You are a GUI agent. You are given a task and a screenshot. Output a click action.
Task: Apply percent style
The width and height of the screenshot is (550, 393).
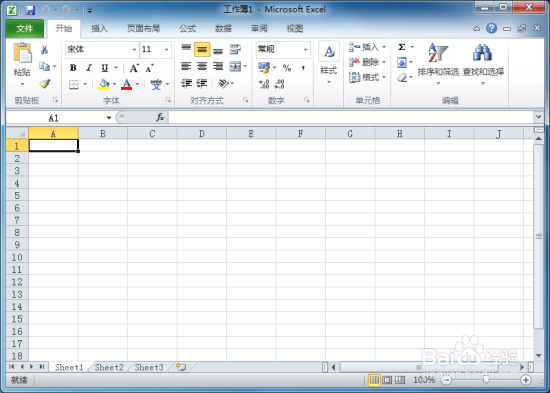coord(287,68)
